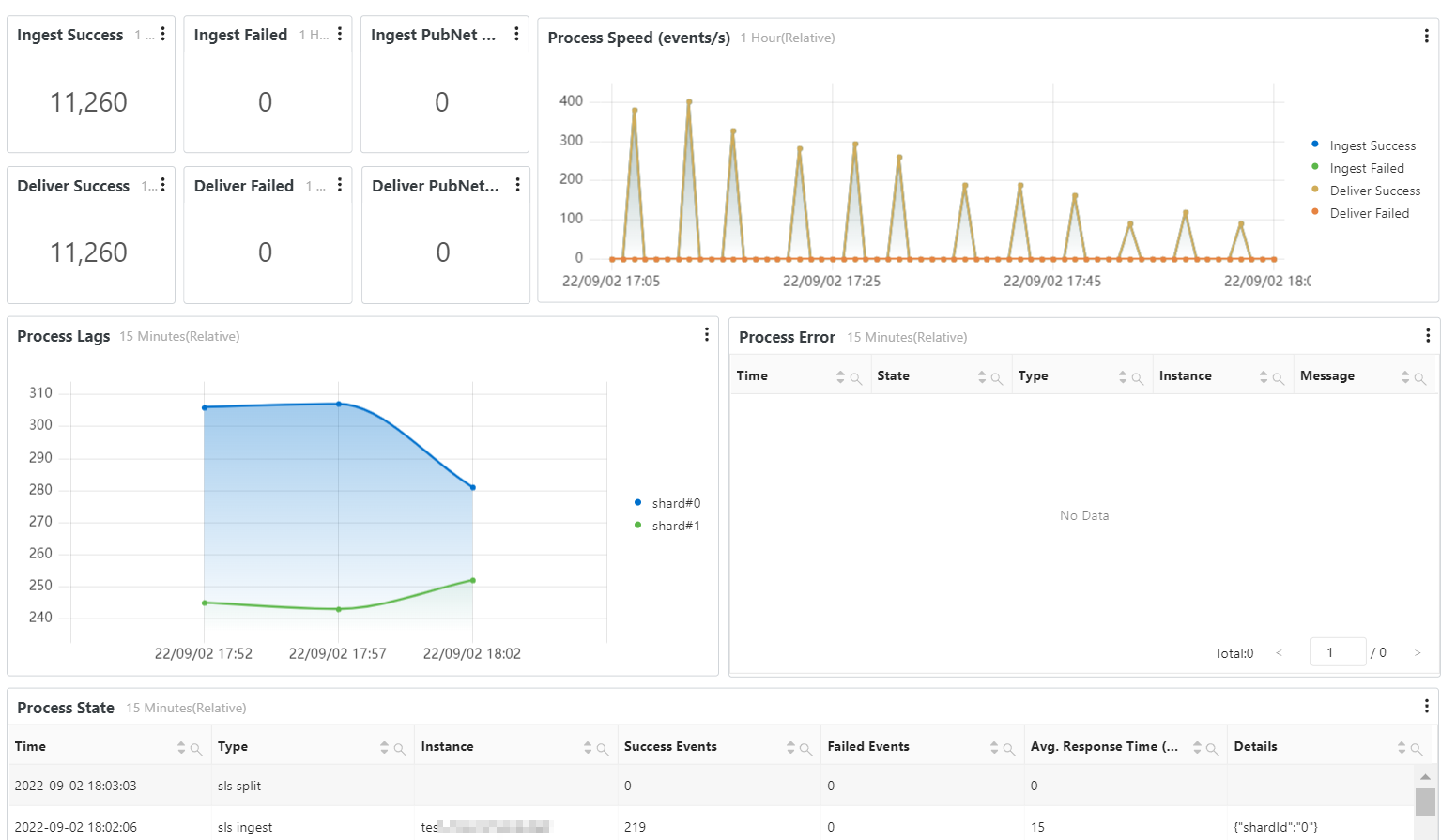The width and height of the screenshot is (1456, 840).
Task: Sort Process State by Avg. Response Time
Action: coord(1197,748)
